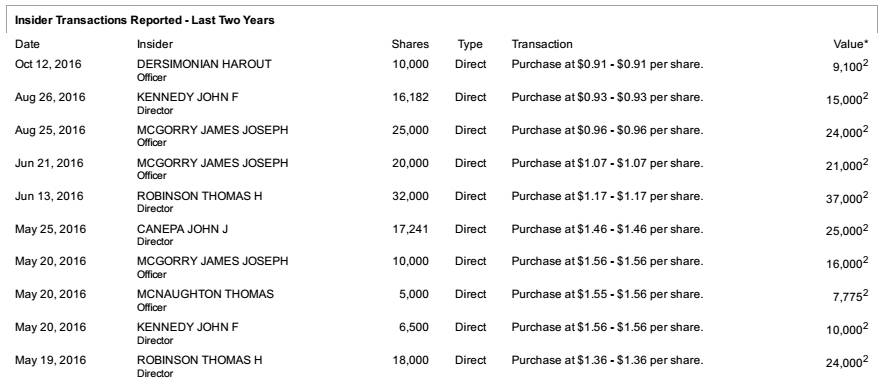This screenshot has width=889, height=380.
Task: Click the 9,100 value footnote 2
Action: point(865,64)
